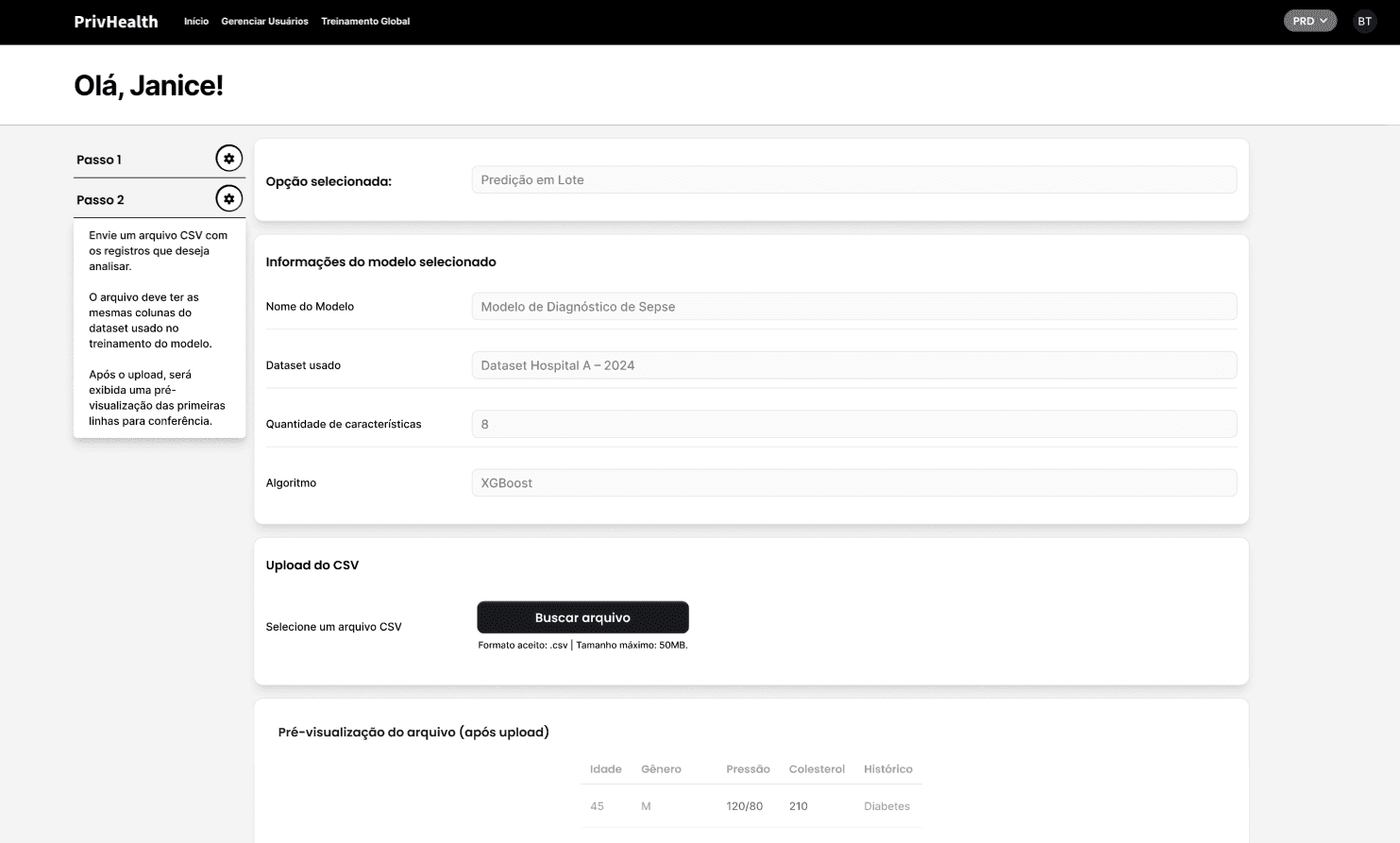Expand the PRD environment dropdown
The width and height of the screenshot is (1400, 843).
click(1309, 19)
